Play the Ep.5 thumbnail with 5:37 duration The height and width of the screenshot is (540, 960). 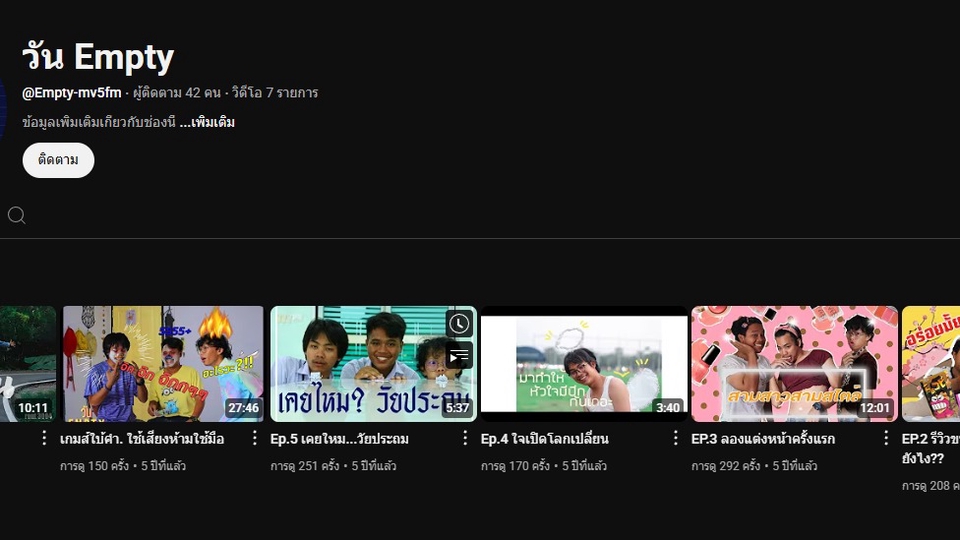pos(373,364)
